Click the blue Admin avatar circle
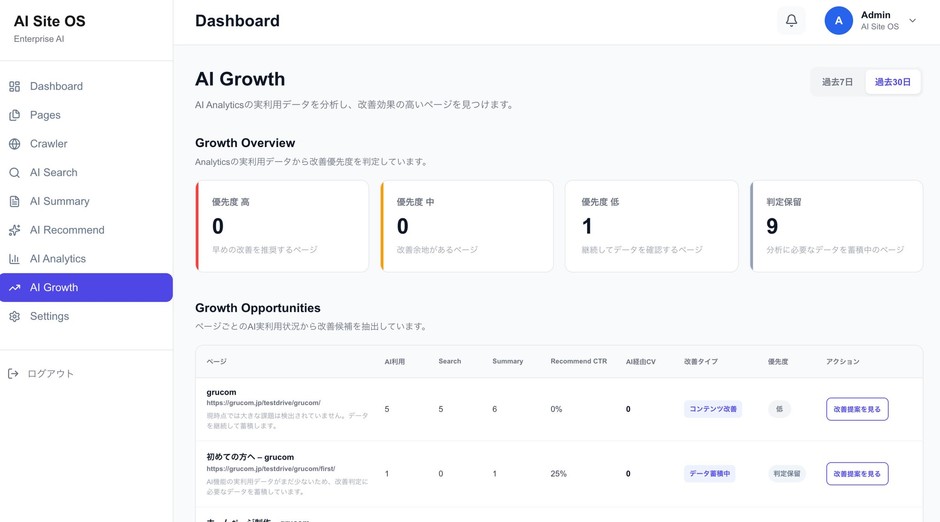Screen dimensions: 940x522 (x=839, y=20)
